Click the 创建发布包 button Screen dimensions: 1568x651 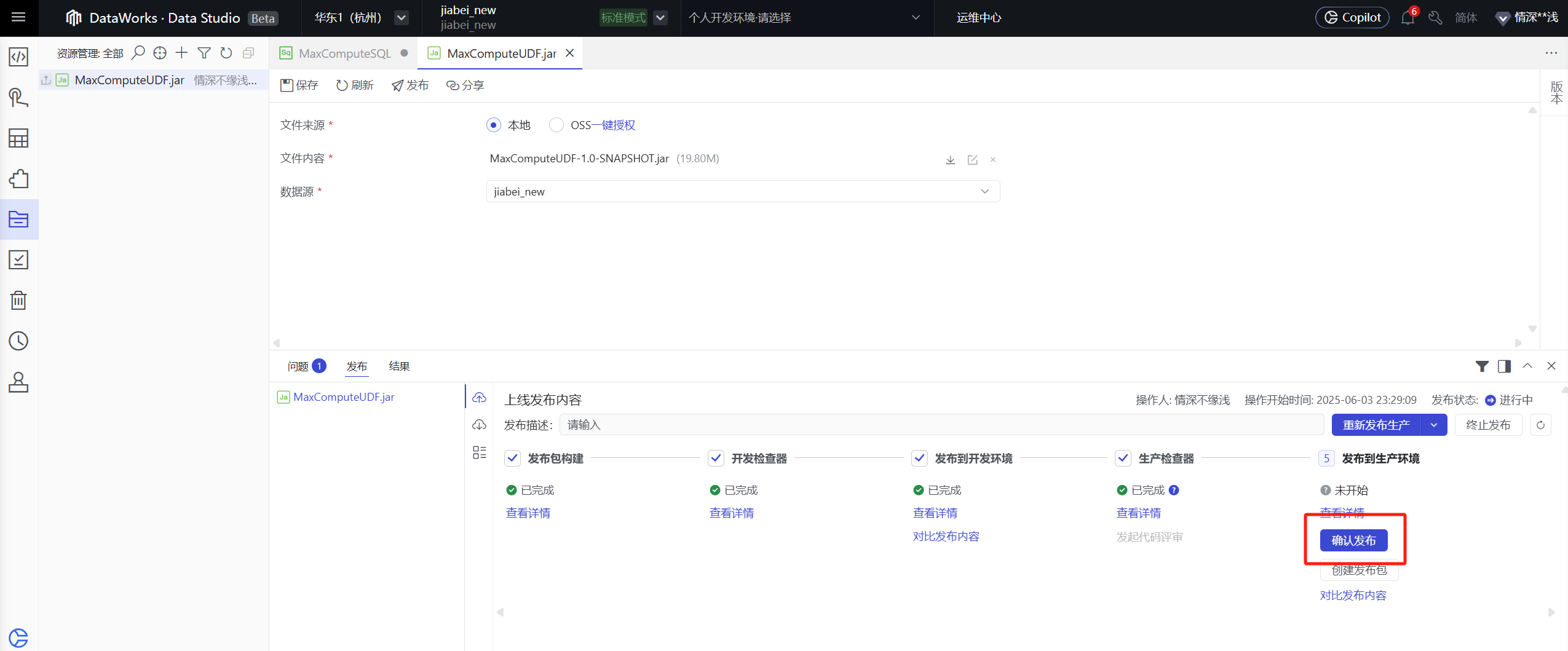click(x=1359, y=570)
